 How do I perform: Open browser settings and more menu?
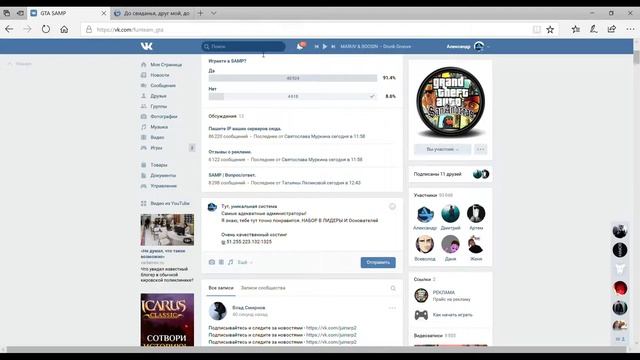[x=630, y=29]
